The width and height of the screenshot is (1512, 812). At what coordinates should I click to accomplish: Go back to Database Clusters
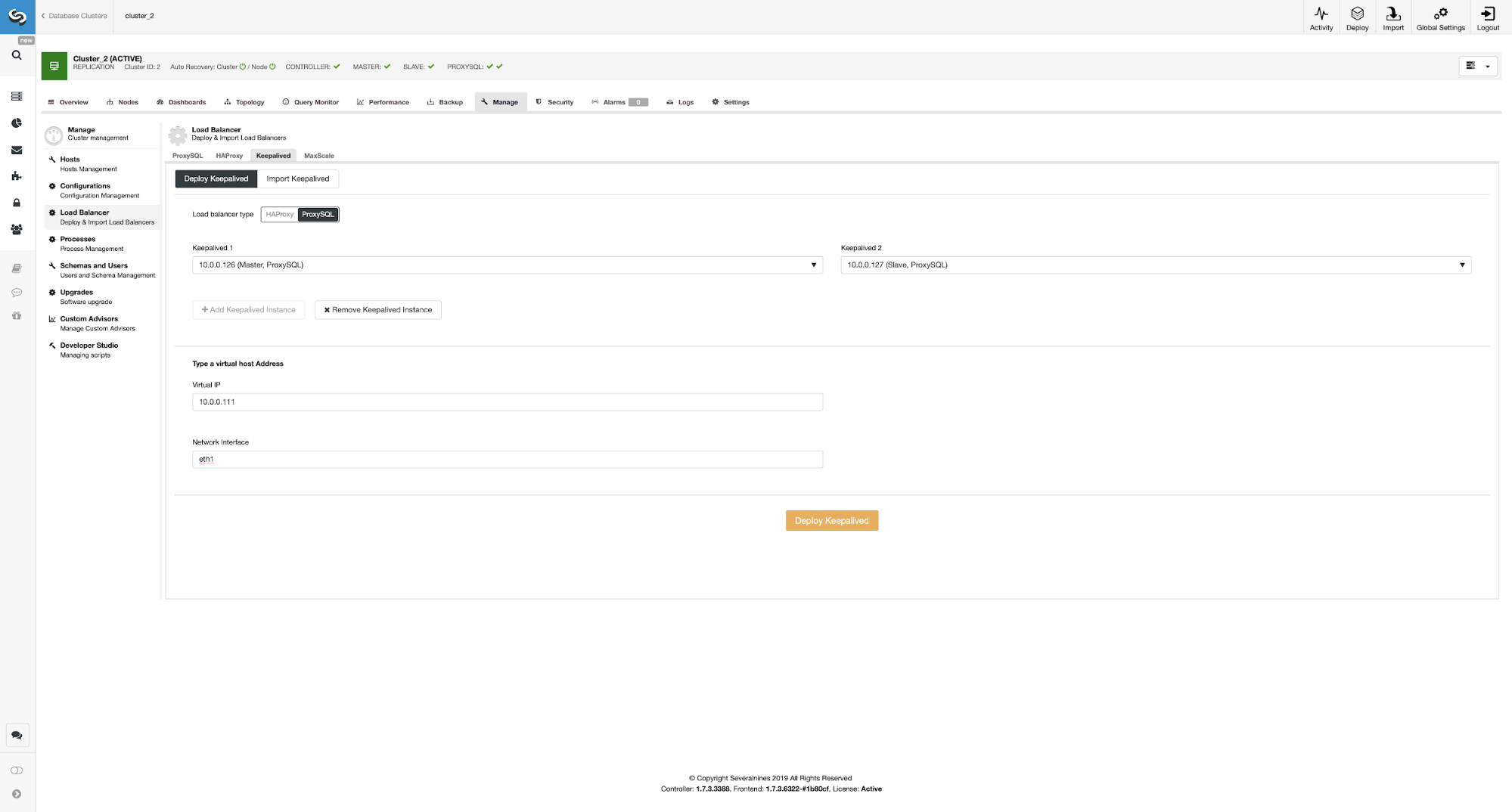[74, 16]
